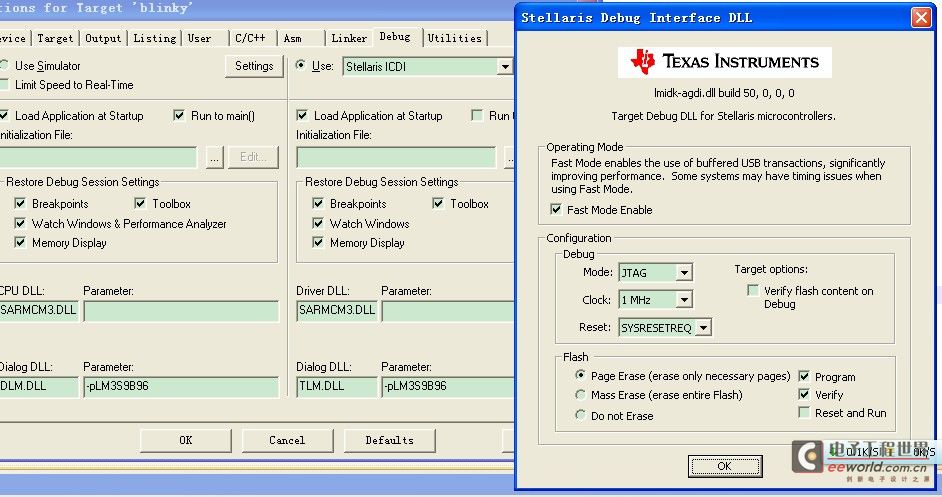
Task: Close the Stellaris Debug Interface DLL dialog
Action: pyautogui.click(x=920, y=17)
